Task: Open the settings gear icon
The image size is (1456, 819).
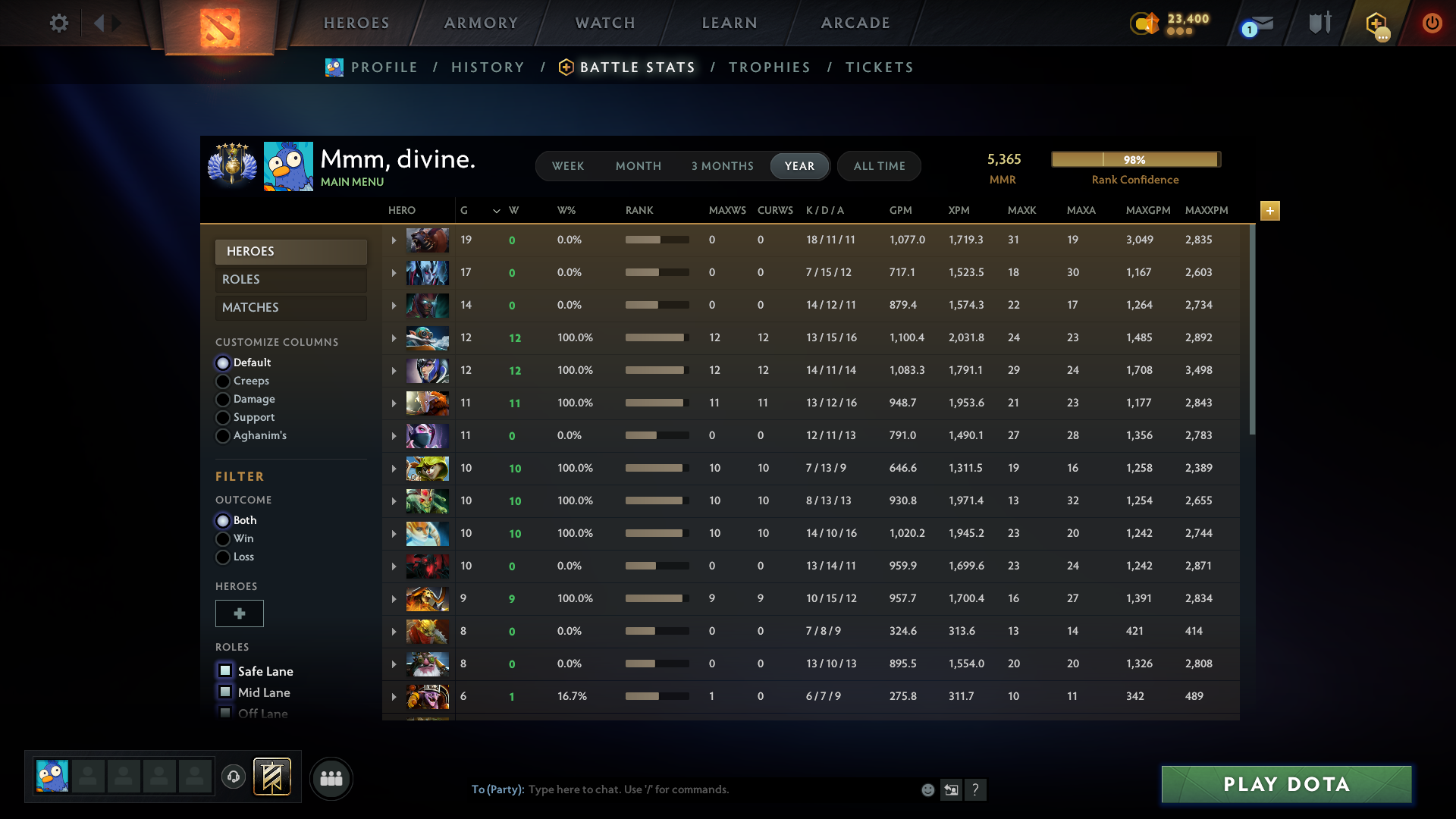Action: click(x=59, y=23)
